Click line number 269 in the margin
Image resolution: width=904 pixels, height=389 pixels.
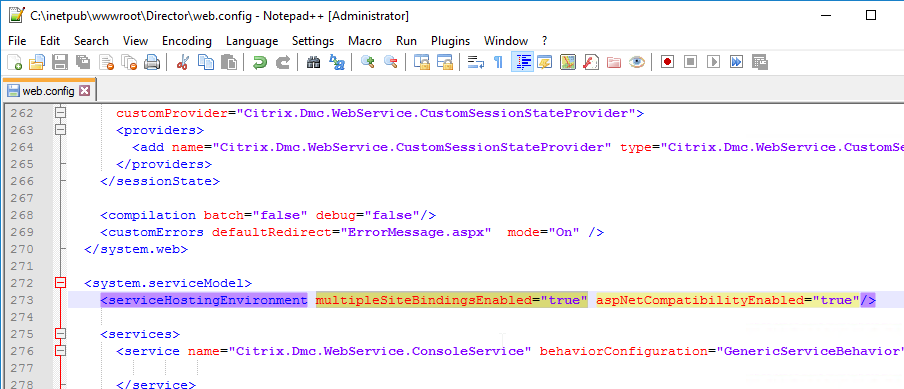tap(22, 232)
